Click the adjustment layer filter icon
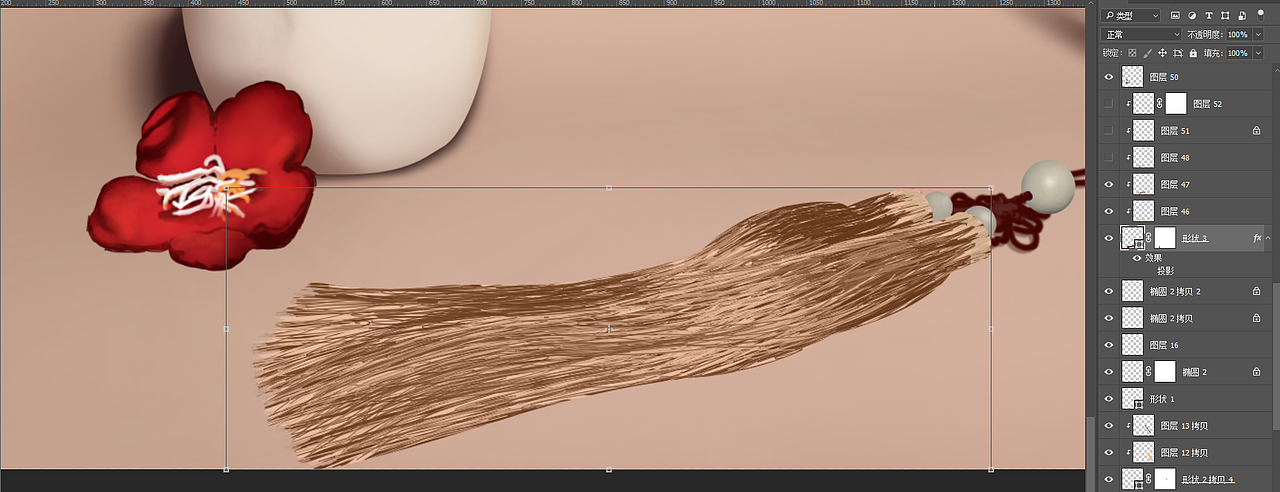1280x492 pixels. (1192, 16)
